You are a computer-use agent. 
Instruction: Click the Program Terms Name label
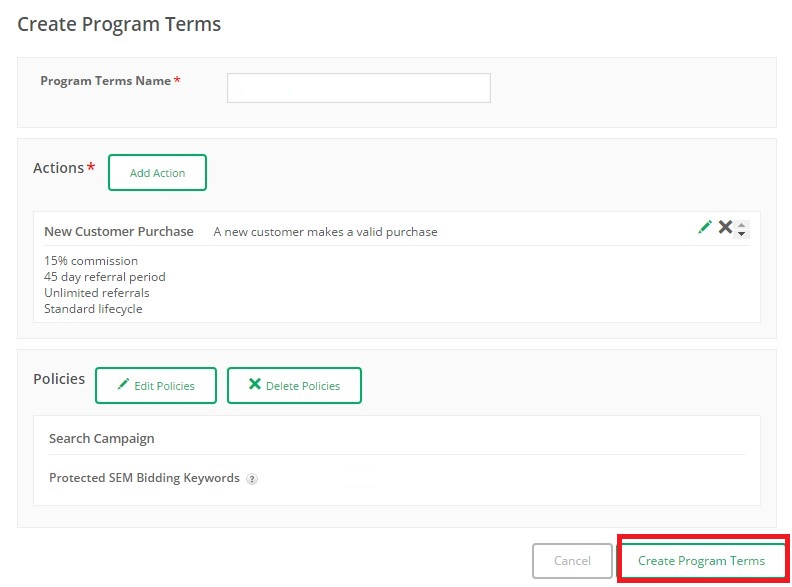point(106,81)
